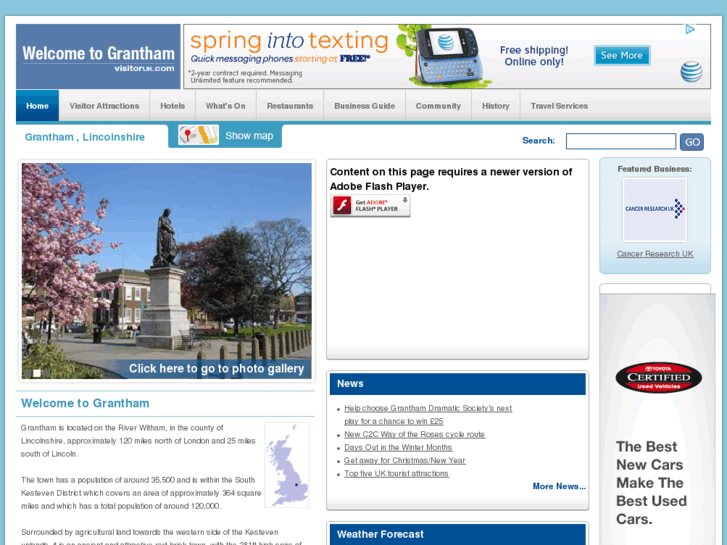Click the Welcome to Grantham site logo
The height and width of the screenshot is (545, 727).
[98, 57]
